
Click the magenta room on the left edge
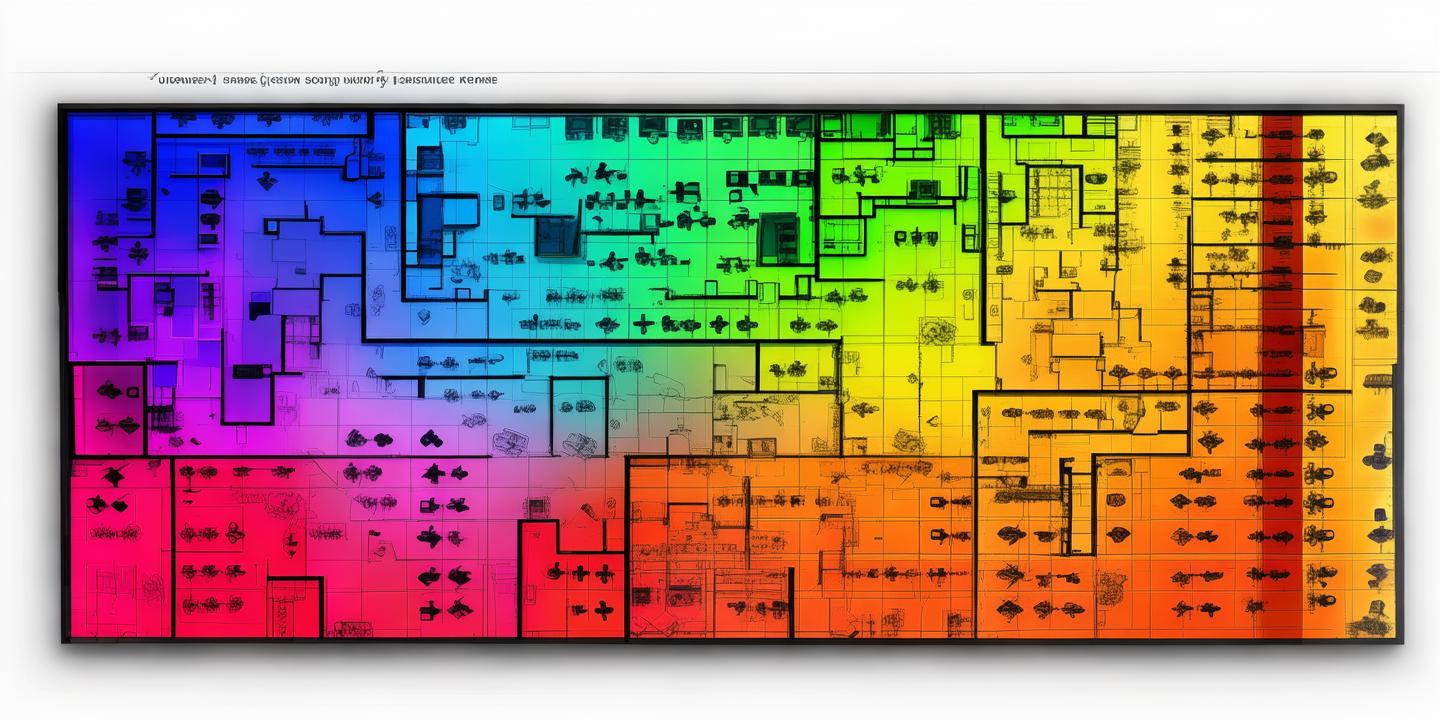coord(108,410)
